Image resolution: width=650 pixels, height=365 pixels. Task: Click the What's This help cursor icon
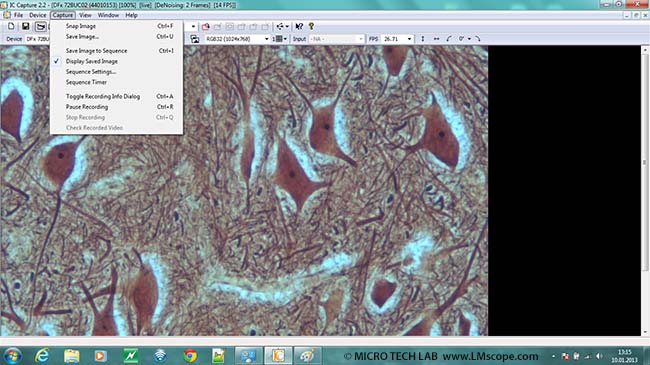[x=299, y=27]
